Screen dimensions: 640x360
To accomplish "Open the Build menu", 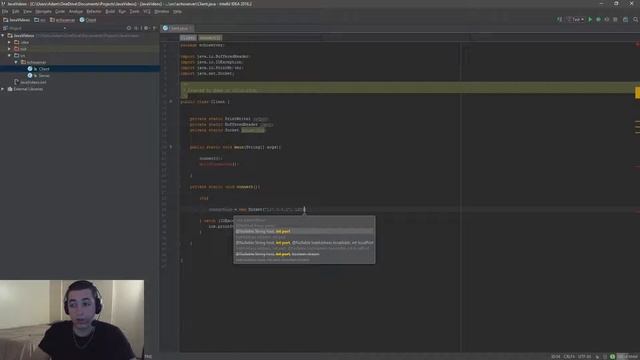I will coord(110,12).
